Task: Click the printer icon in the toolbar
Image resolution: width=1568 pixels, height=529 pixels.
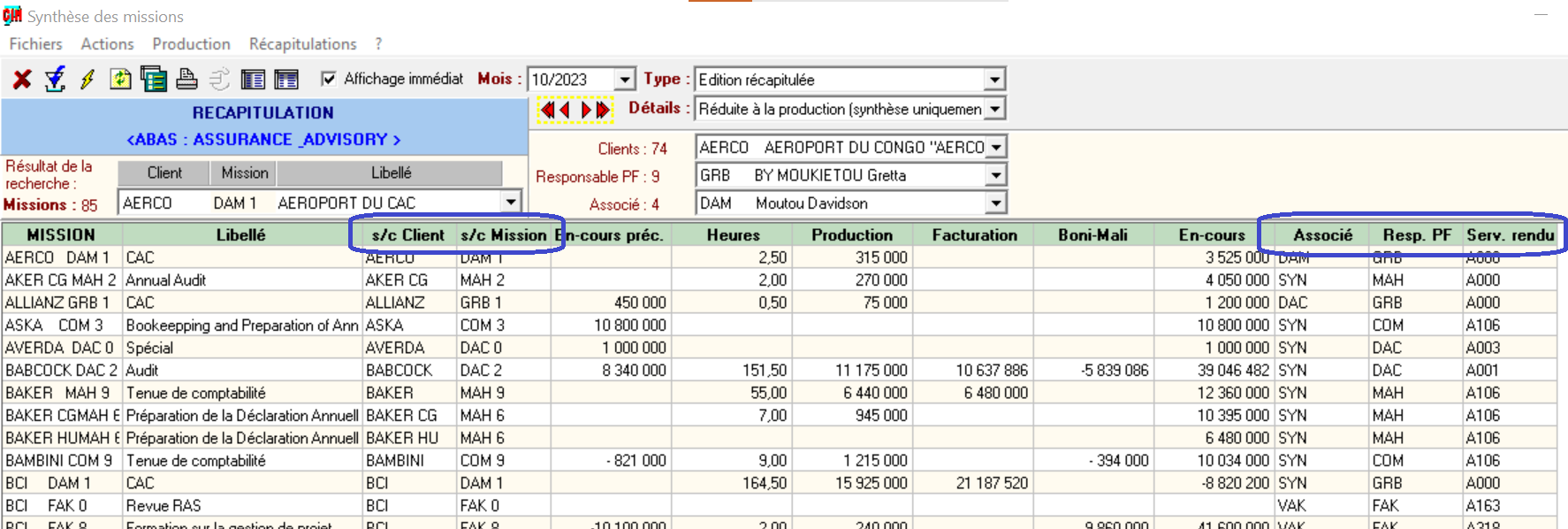Action: click(x=186, y=80)
